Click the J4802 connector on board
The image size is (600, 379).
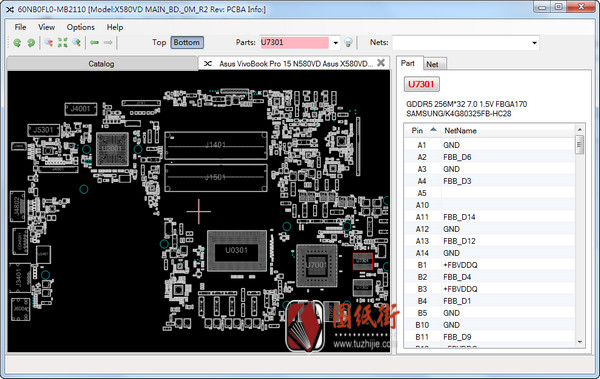(x=18, y=206)
